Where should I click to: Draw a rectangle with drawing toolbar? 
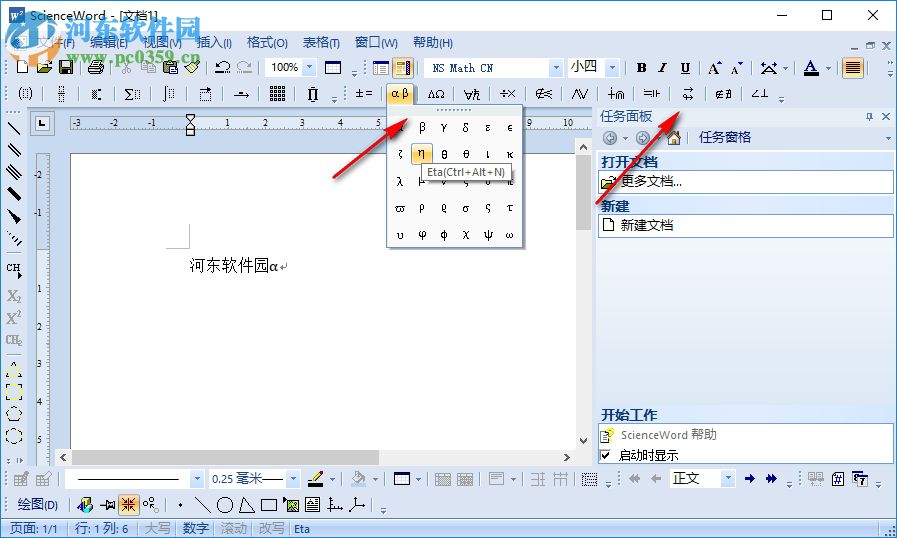click(x=268, y=505)
